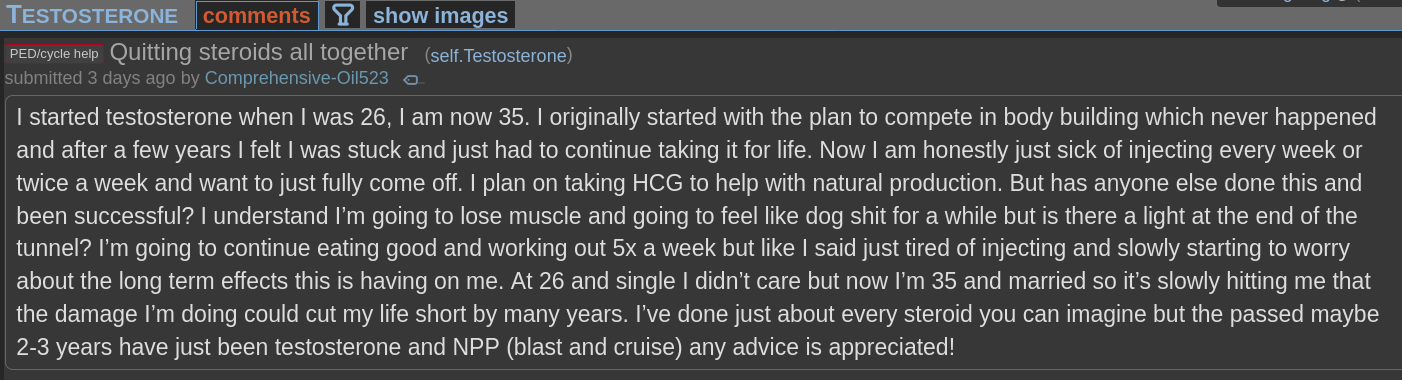The height and width of the screenshot is (380, 1402).
Task: Click the first line of the self-text box
Action: (697, 118)
